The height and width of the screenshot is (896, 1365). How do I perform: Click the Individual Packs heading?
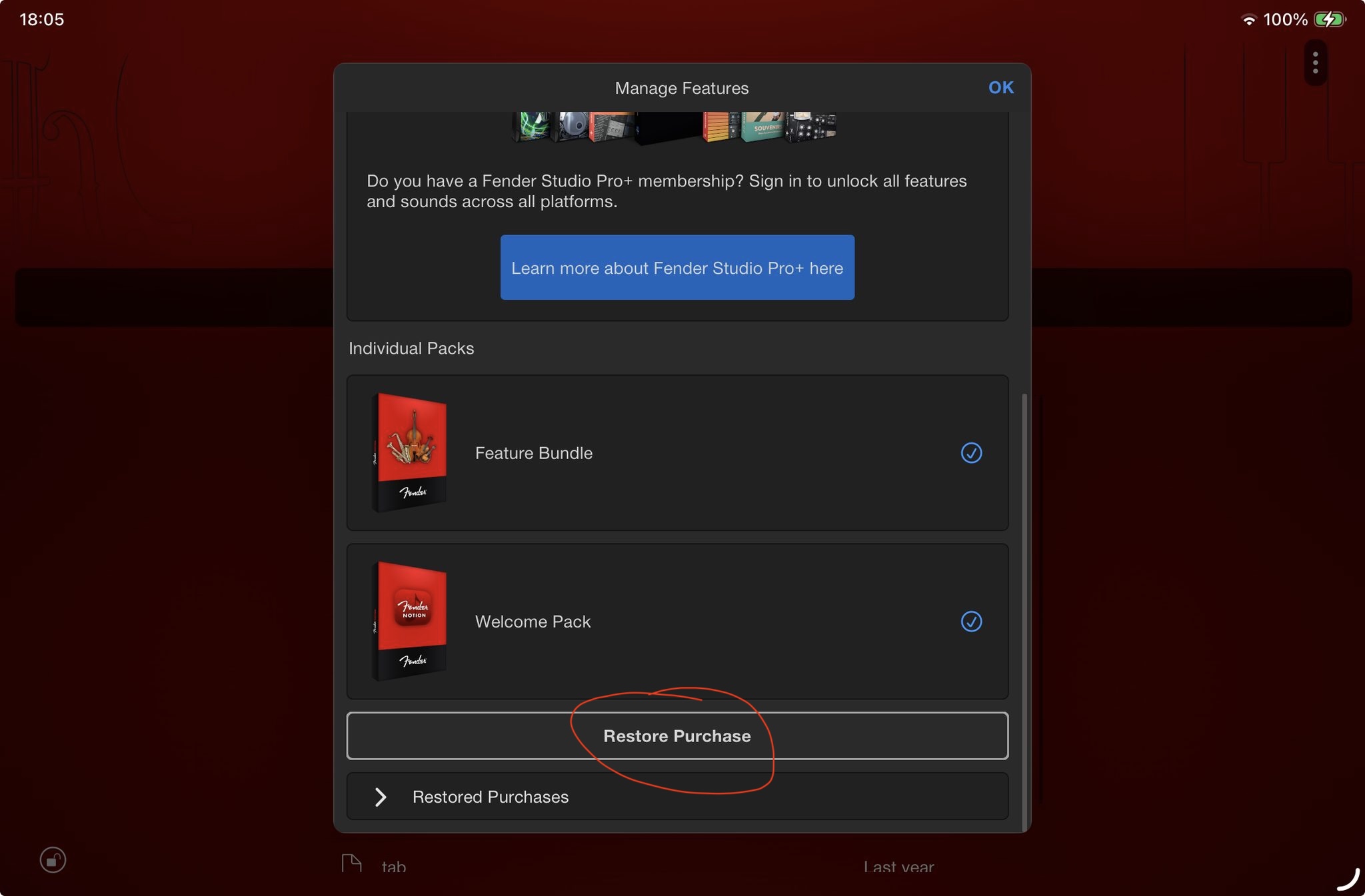pyautogui.click(x=411, y=348)
